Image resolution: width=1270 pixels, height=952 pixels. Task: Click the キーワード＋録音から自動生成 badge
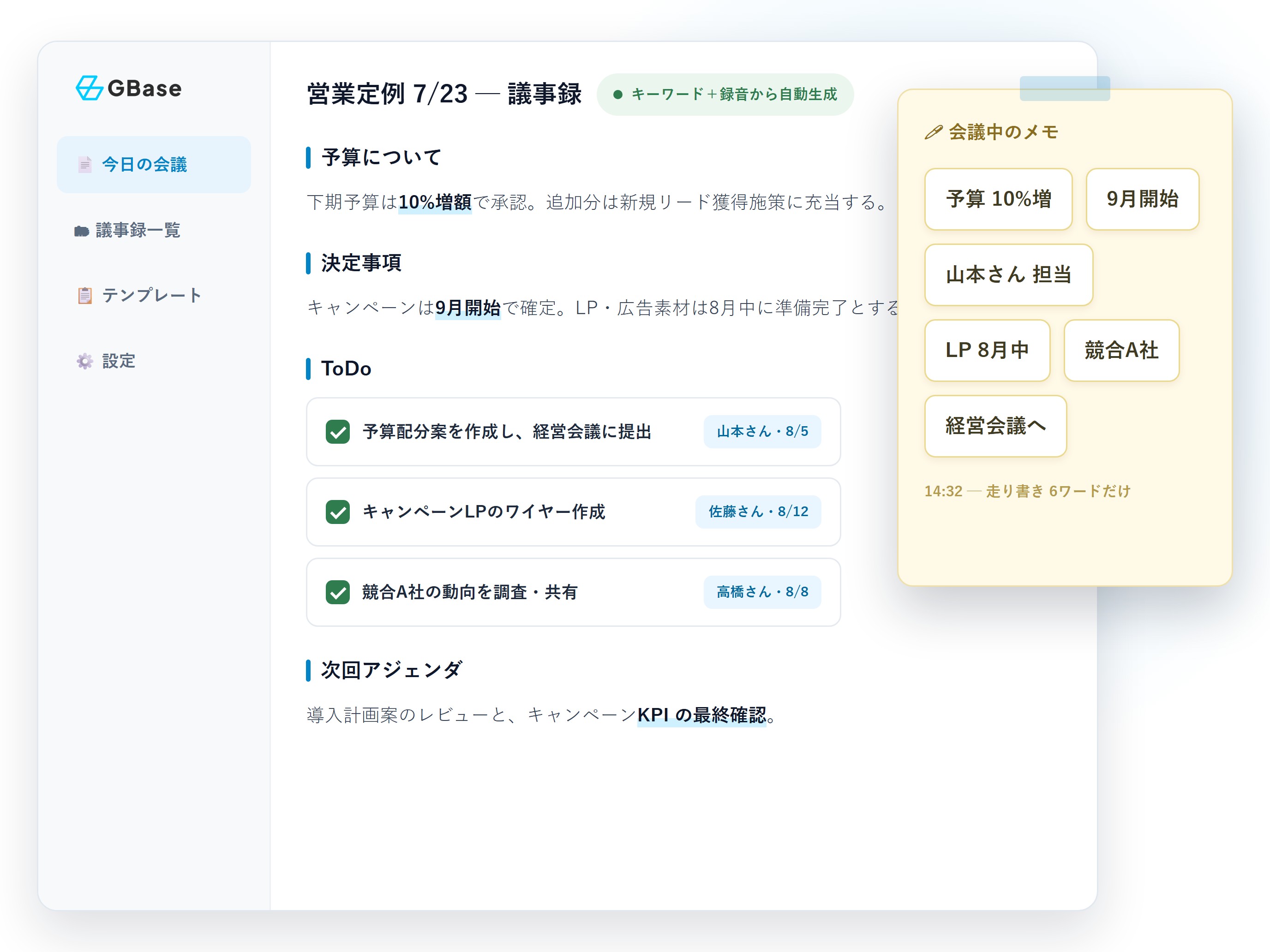tap(725, 95)
